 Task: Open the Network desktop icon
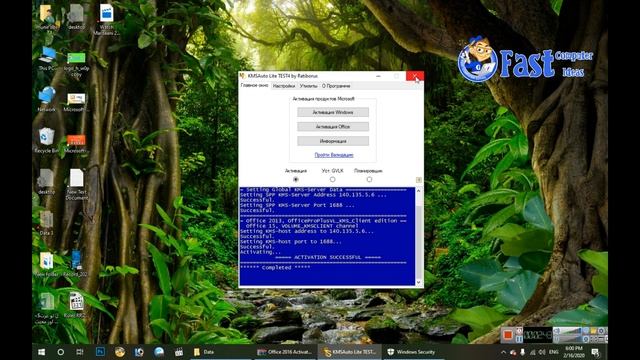coord(46,99)
